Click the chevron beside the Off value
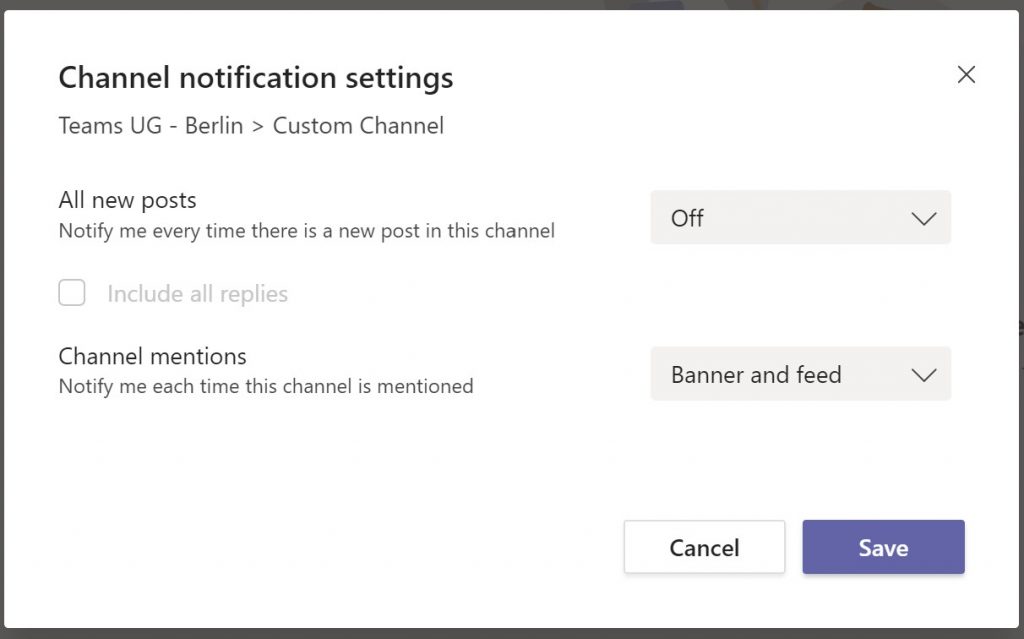Viewport: 1024px width, 639px height. (x=923, y=219)
